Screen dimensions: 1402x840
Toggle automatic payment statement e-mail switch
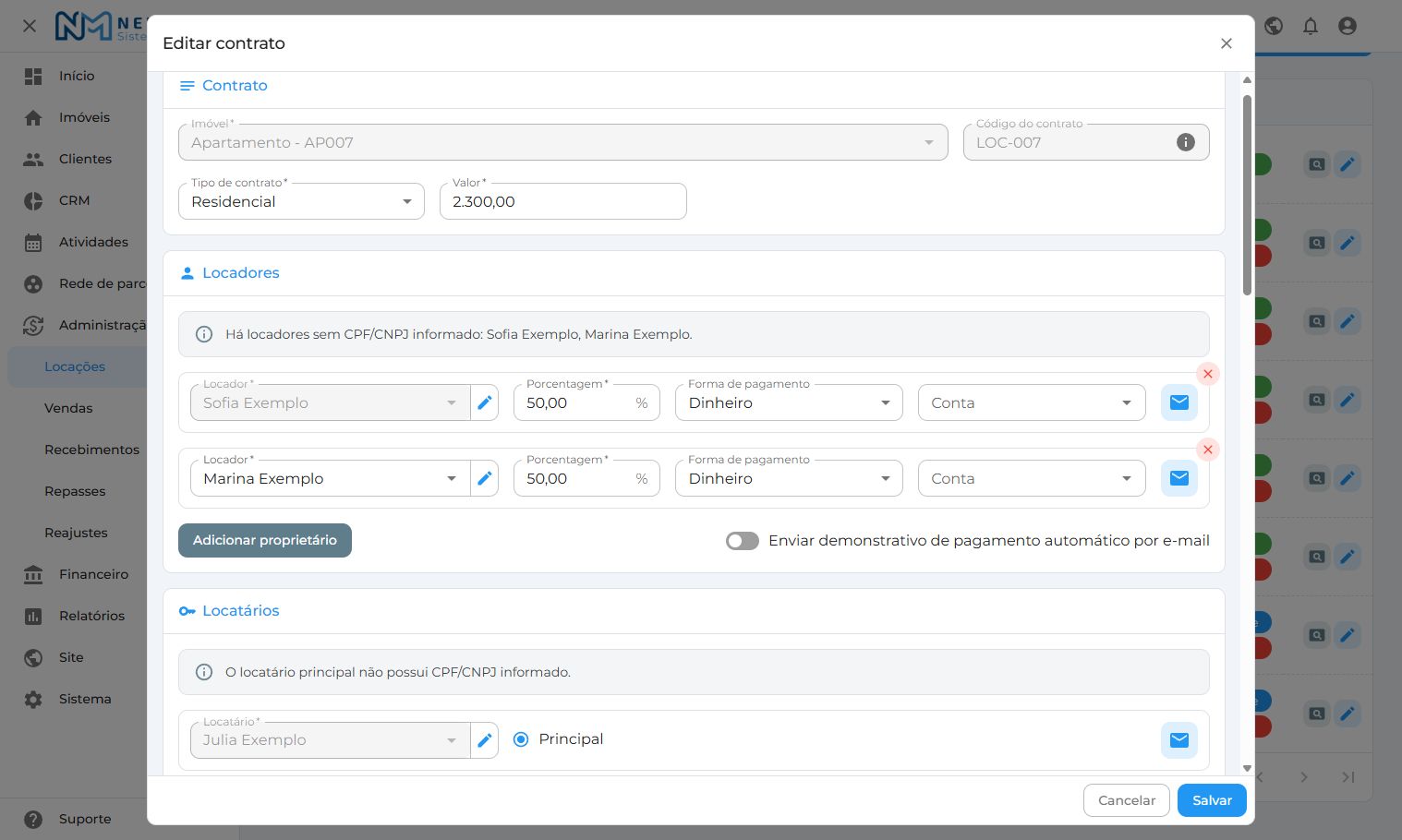[x=743, y=541]
